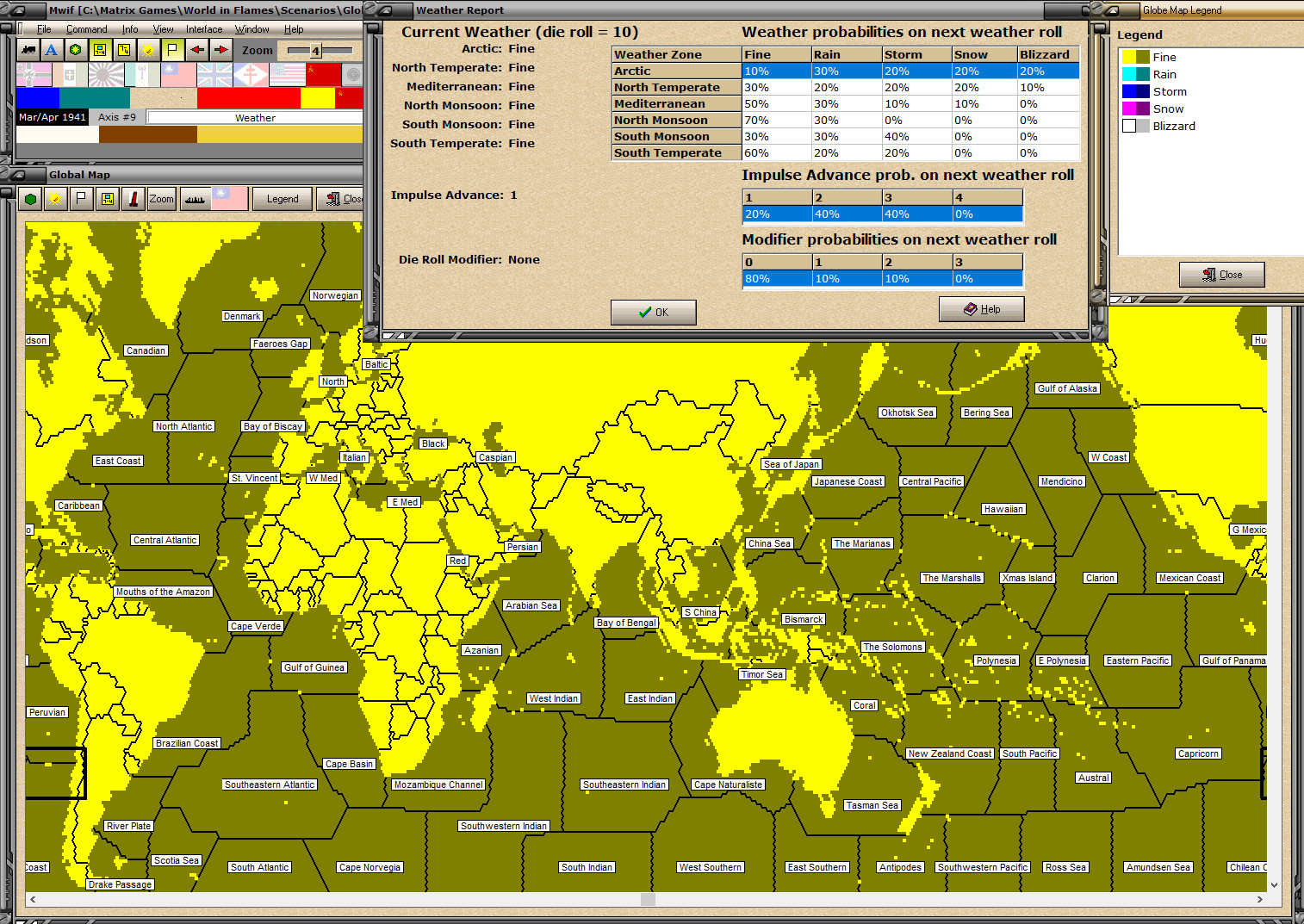The width and height of the screenshot is (1304, 924).
Task: Click the Weather phase field
Action: [255, 118]
